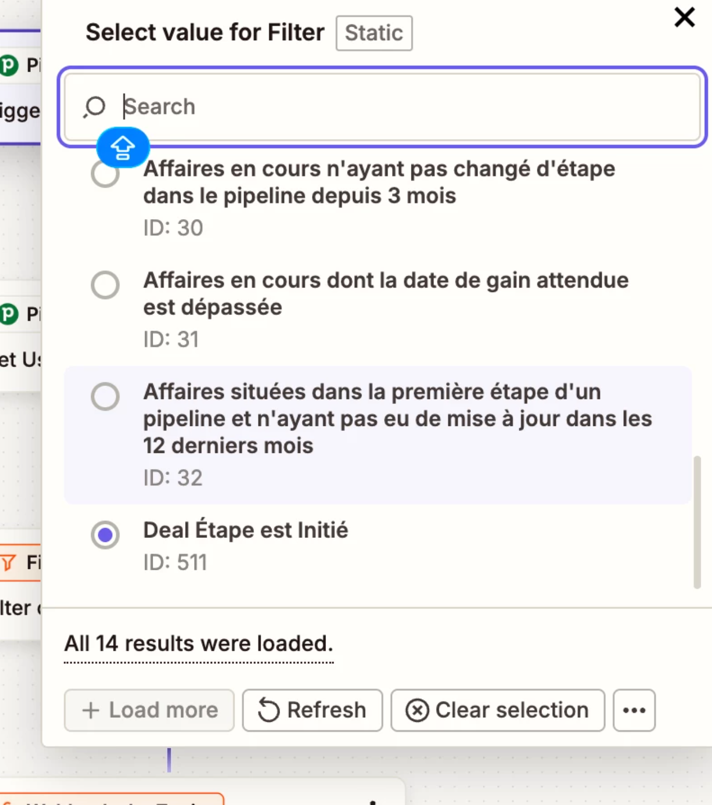The width and height of the screenshot is (712, 805).
Task: Select radio for filter ID: 32
Action: (105, 396)
